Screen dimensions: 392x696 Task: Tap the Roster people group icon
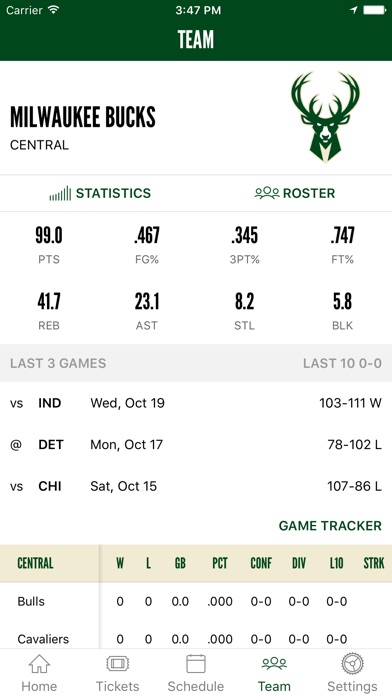coord(267,193)
